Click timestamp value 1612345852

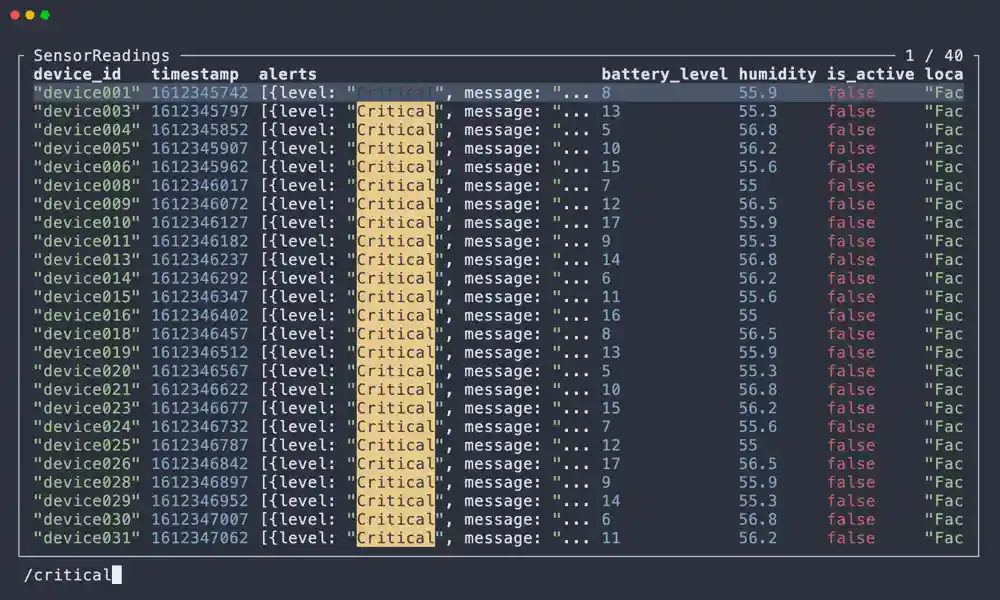[x=200, y=129]
